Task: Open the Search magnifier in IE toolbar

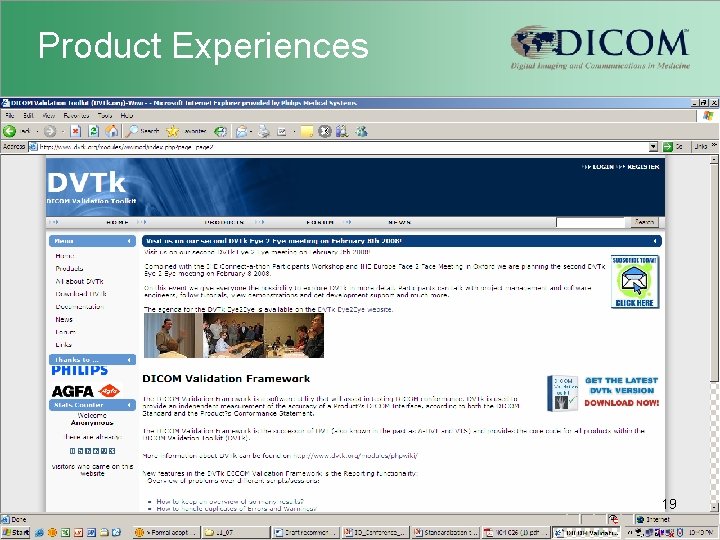Action: (132, 131)
